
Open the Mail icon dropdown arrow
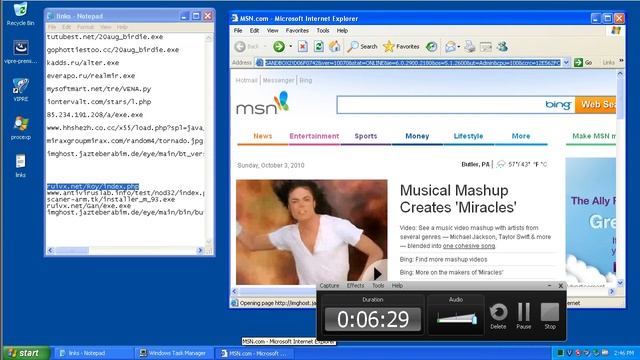click(459, 47)
